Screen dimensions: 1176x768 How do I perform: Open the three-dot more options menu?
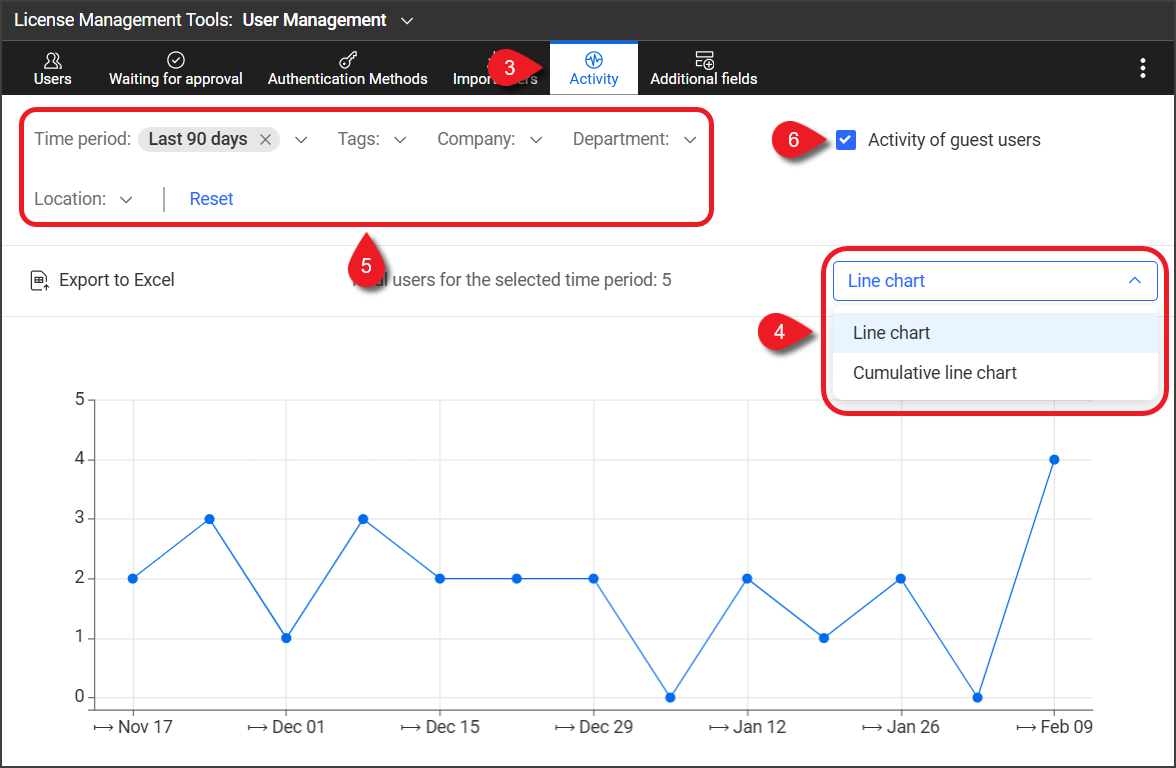click(1143, 68)
